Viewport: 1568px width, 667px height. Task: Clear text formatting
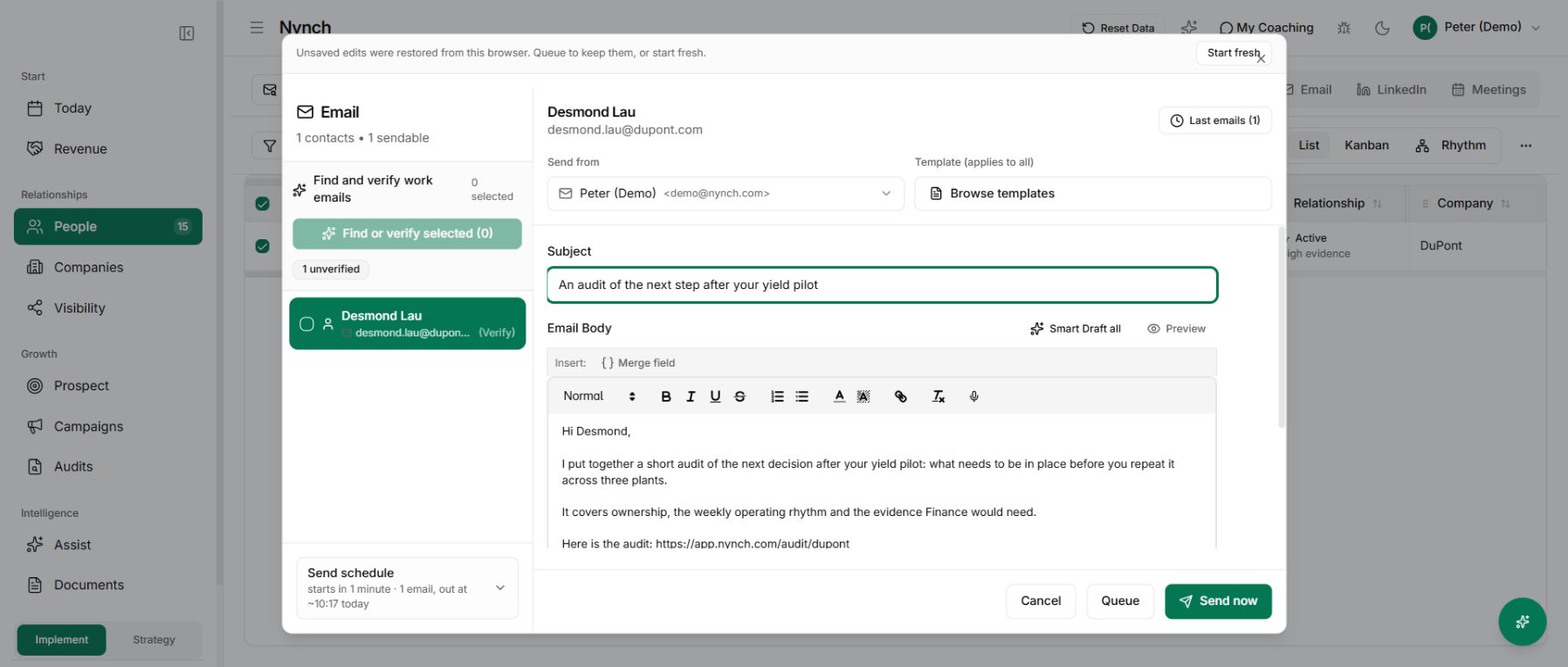pos(939,396)
